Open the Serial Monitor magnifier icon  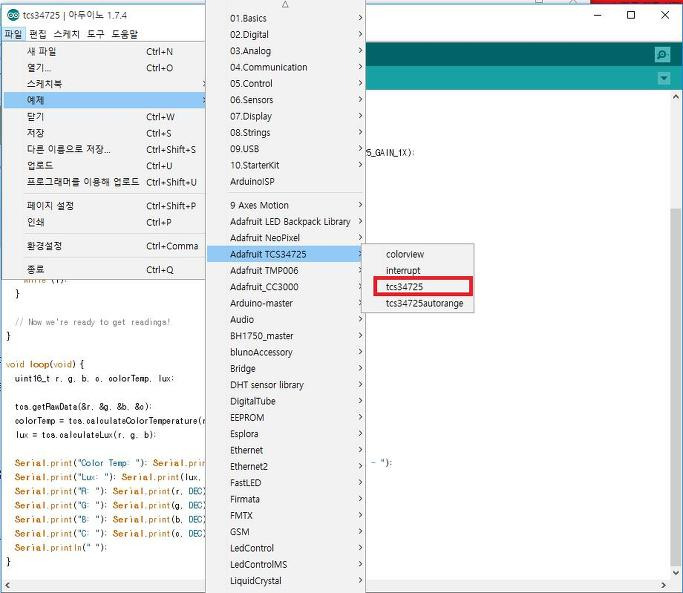(662, 54)
